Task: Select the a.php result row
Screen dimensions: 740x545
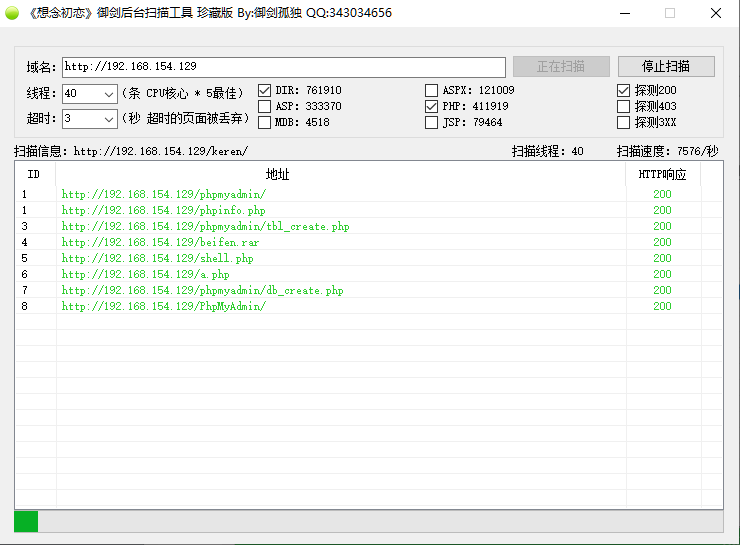Action: coord(369,275)
